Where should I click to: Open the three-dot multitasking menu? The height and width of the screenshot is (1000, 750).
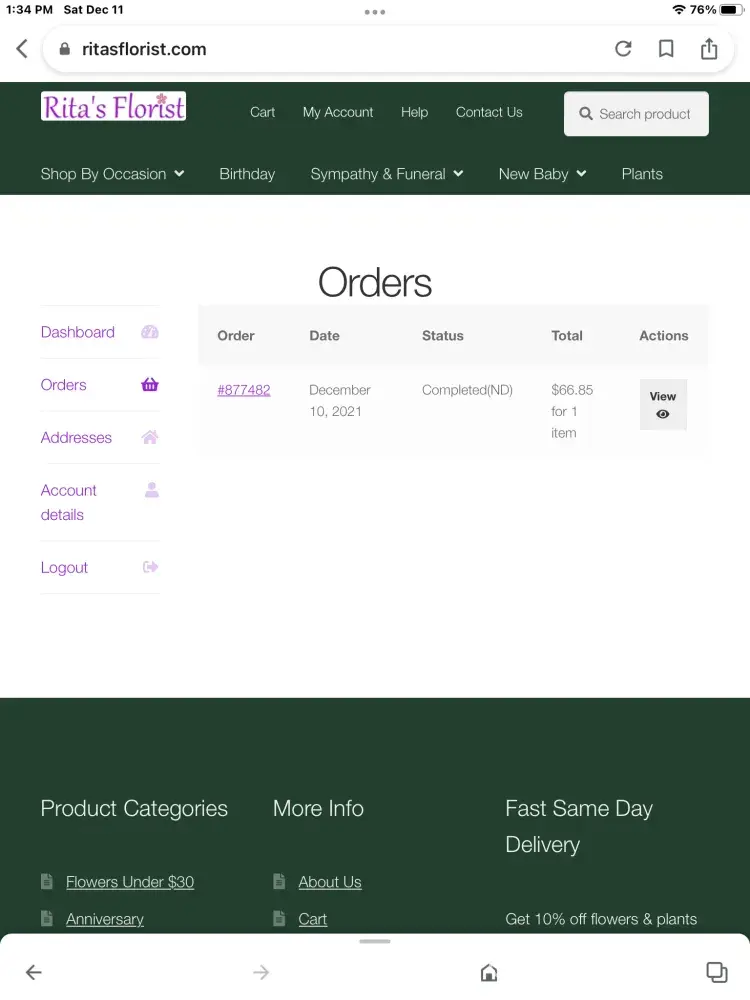(x=375, y=11)
